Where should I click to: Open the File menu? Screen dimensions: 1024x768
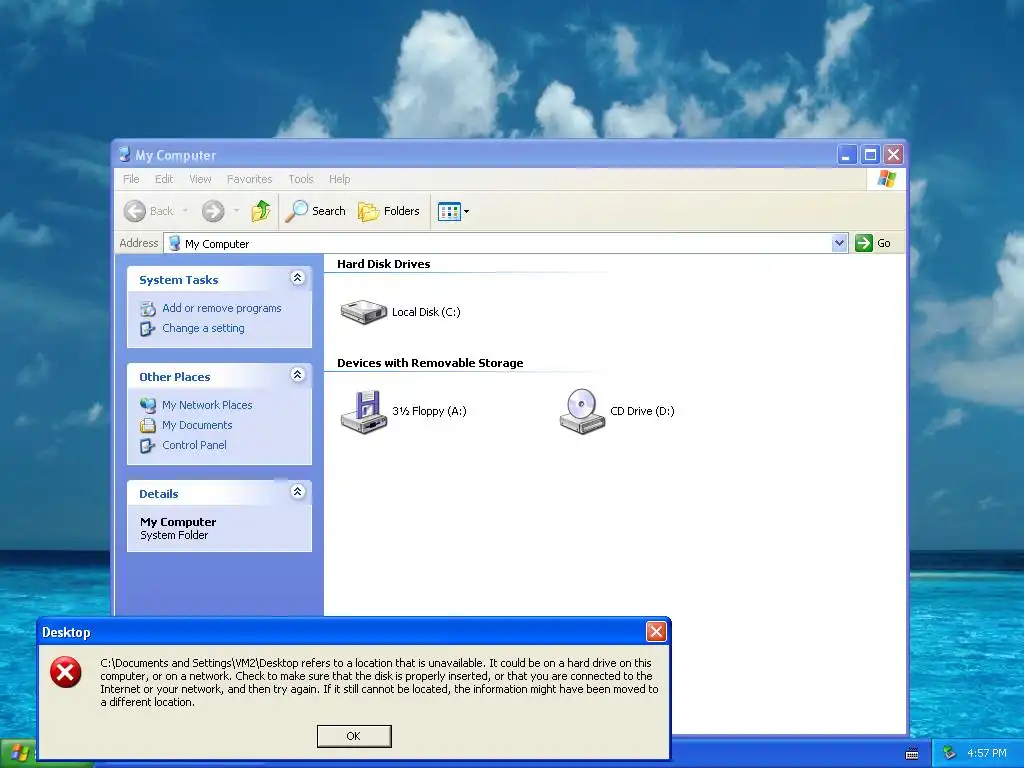(x=131, y=179)
